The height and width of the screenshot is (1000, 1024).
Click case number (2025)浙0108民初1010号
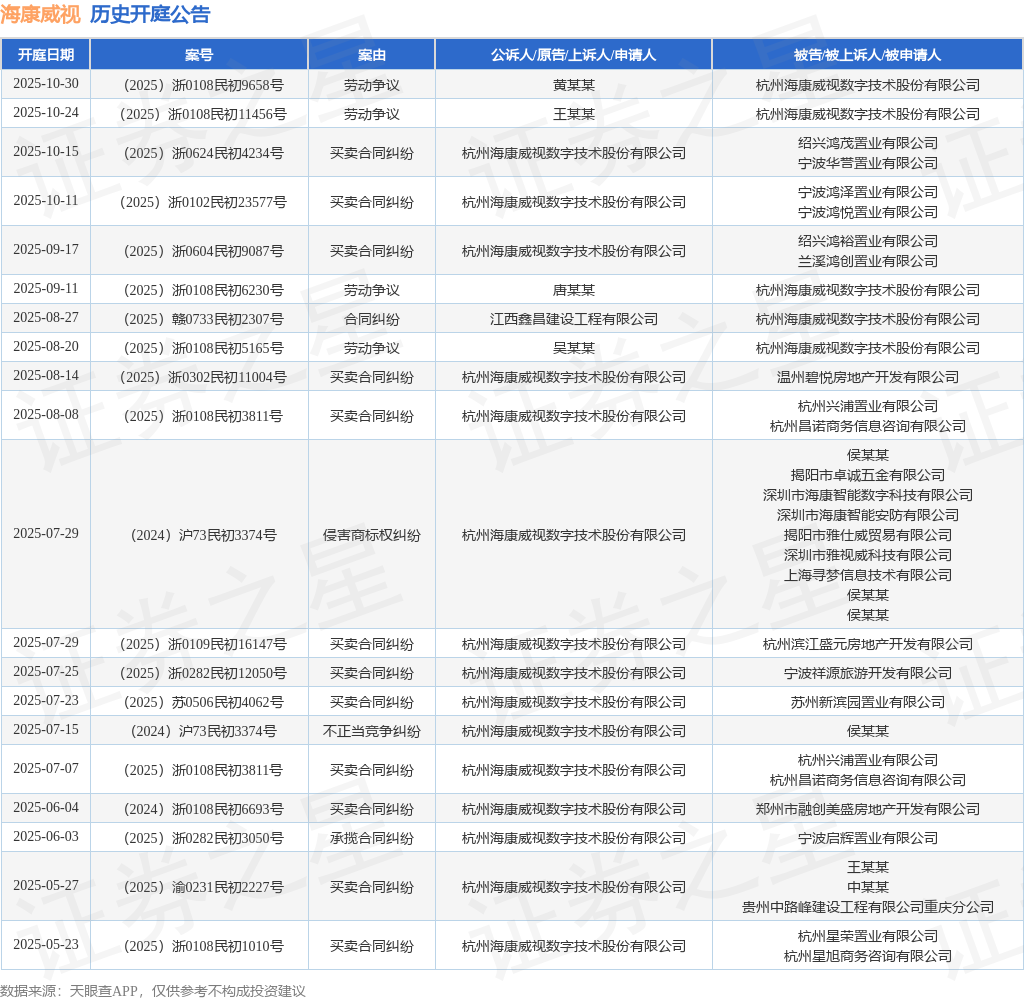(203, 946)
